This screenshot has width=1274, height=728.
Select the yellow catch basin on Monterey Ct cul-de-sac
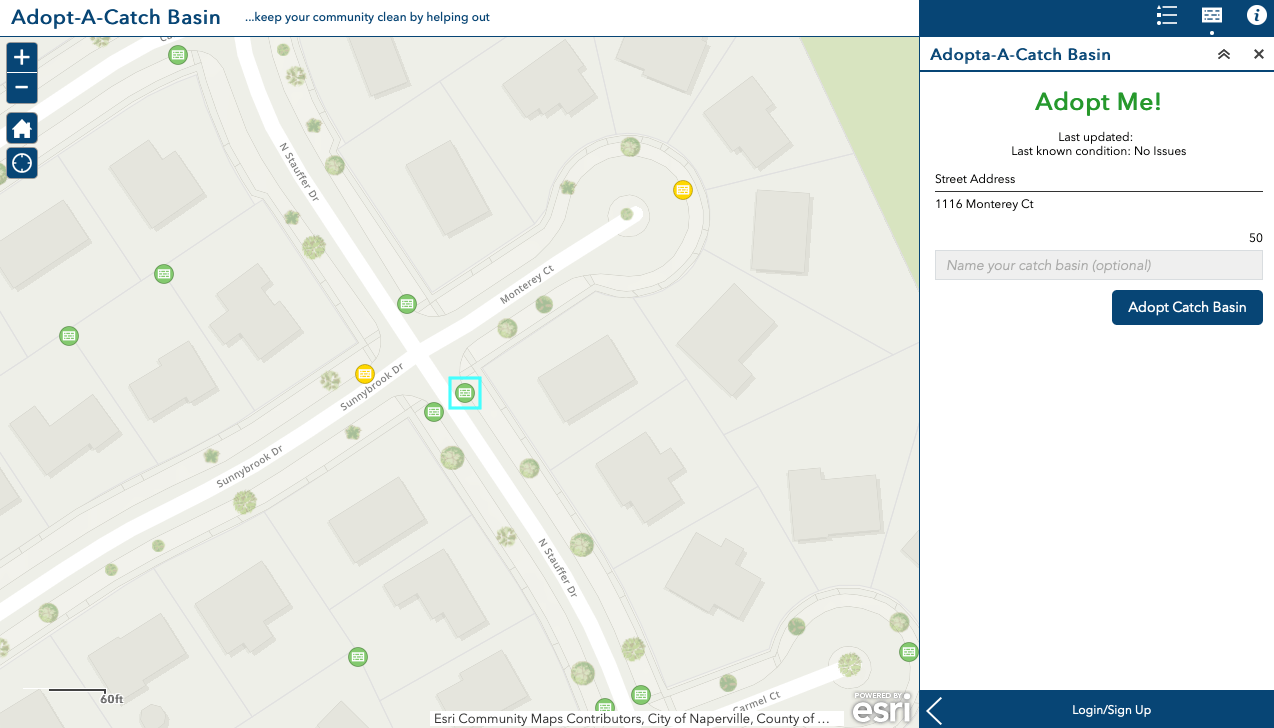683,190
